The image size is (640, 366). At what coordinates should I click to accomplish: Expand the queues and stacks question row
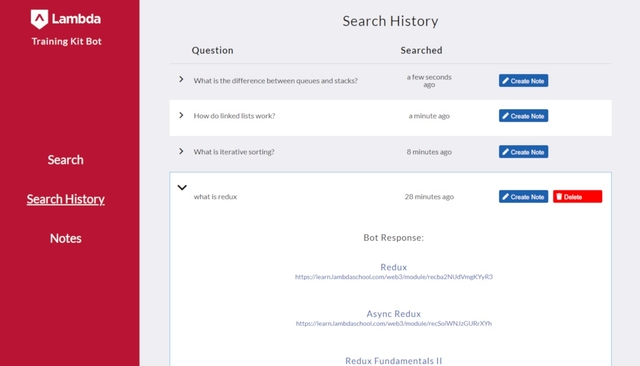point(181,79)
